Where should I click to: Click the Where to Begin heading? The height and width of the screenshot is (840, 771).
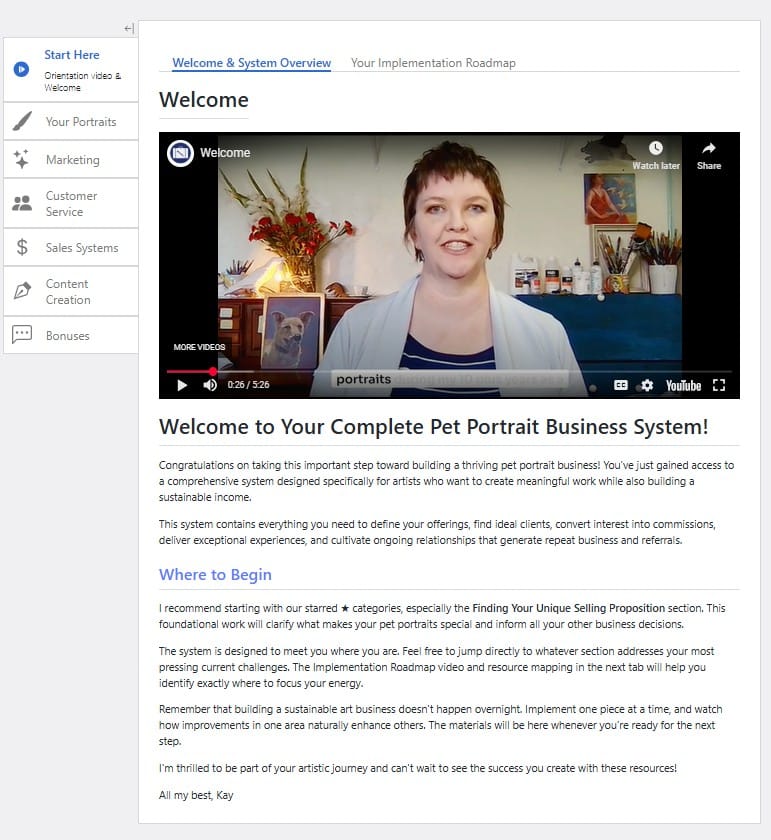pos(215,574)
